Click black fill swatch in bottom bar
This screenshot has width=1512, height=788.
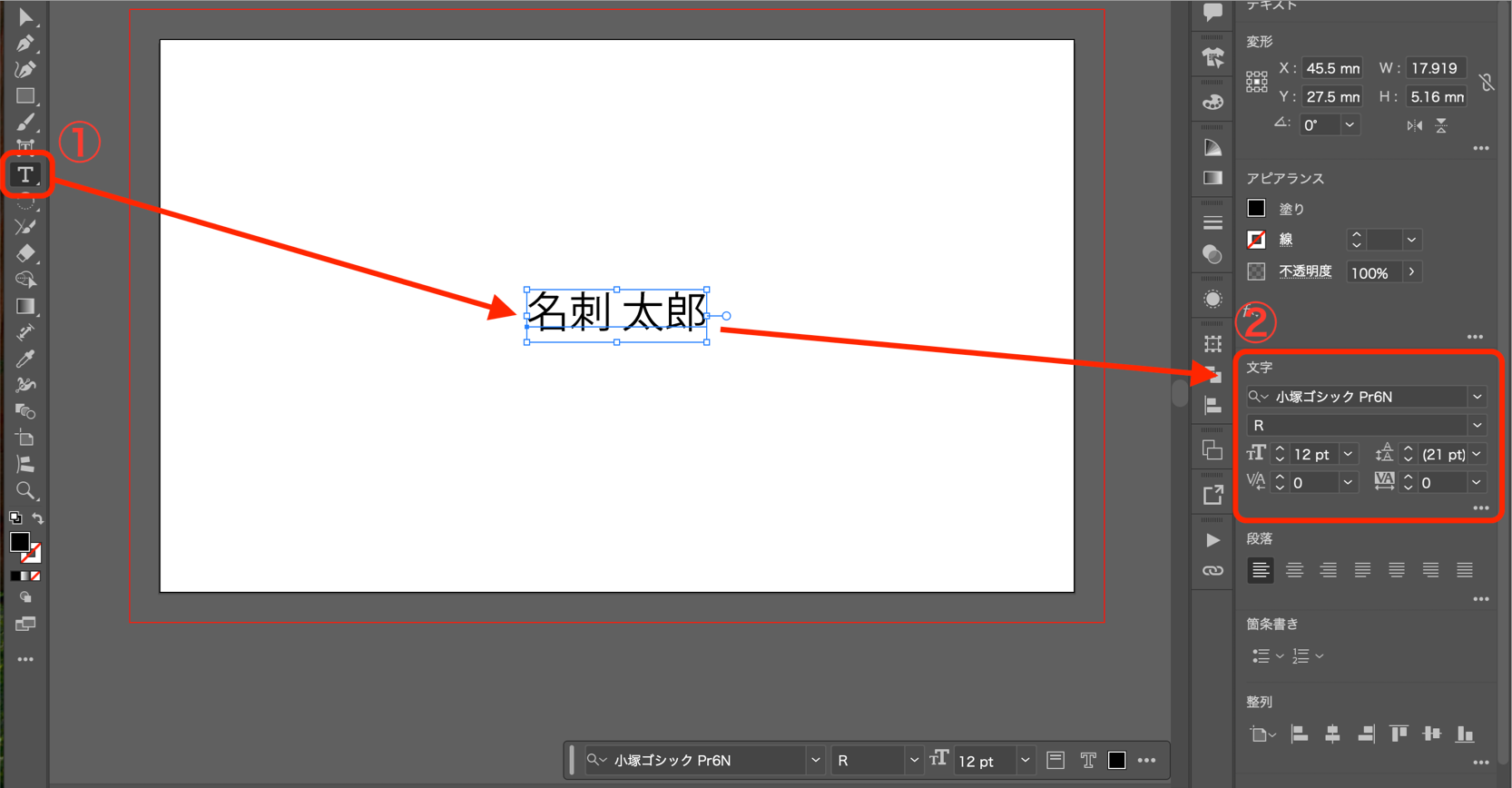[1117, 761]
